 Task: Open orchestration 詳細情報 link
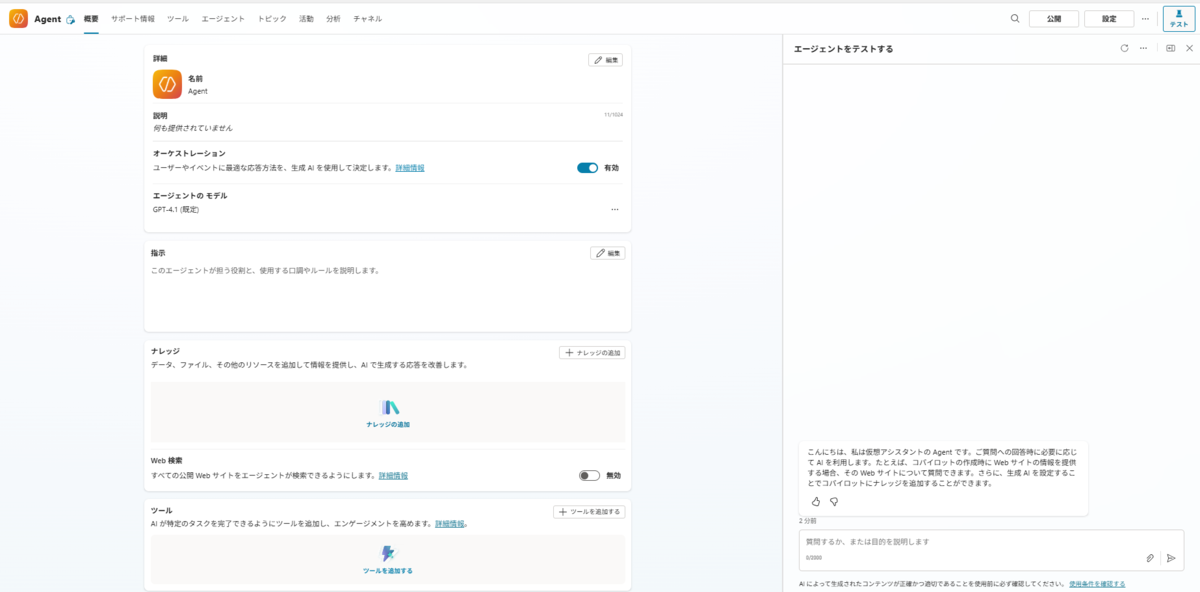(x=410, y=168)
